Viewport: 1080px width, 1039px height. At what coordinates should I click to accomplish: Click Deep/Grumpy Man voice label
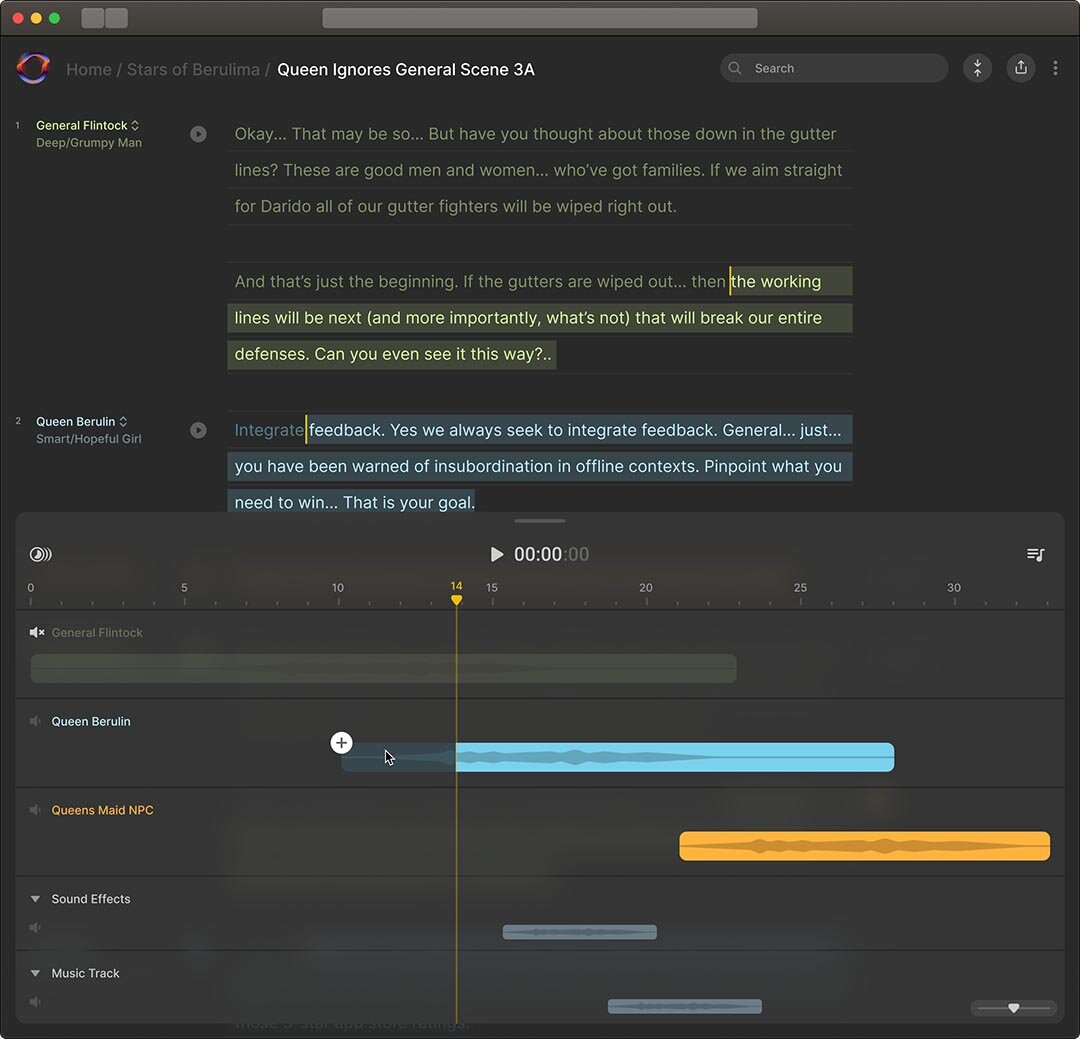(89, 143)
